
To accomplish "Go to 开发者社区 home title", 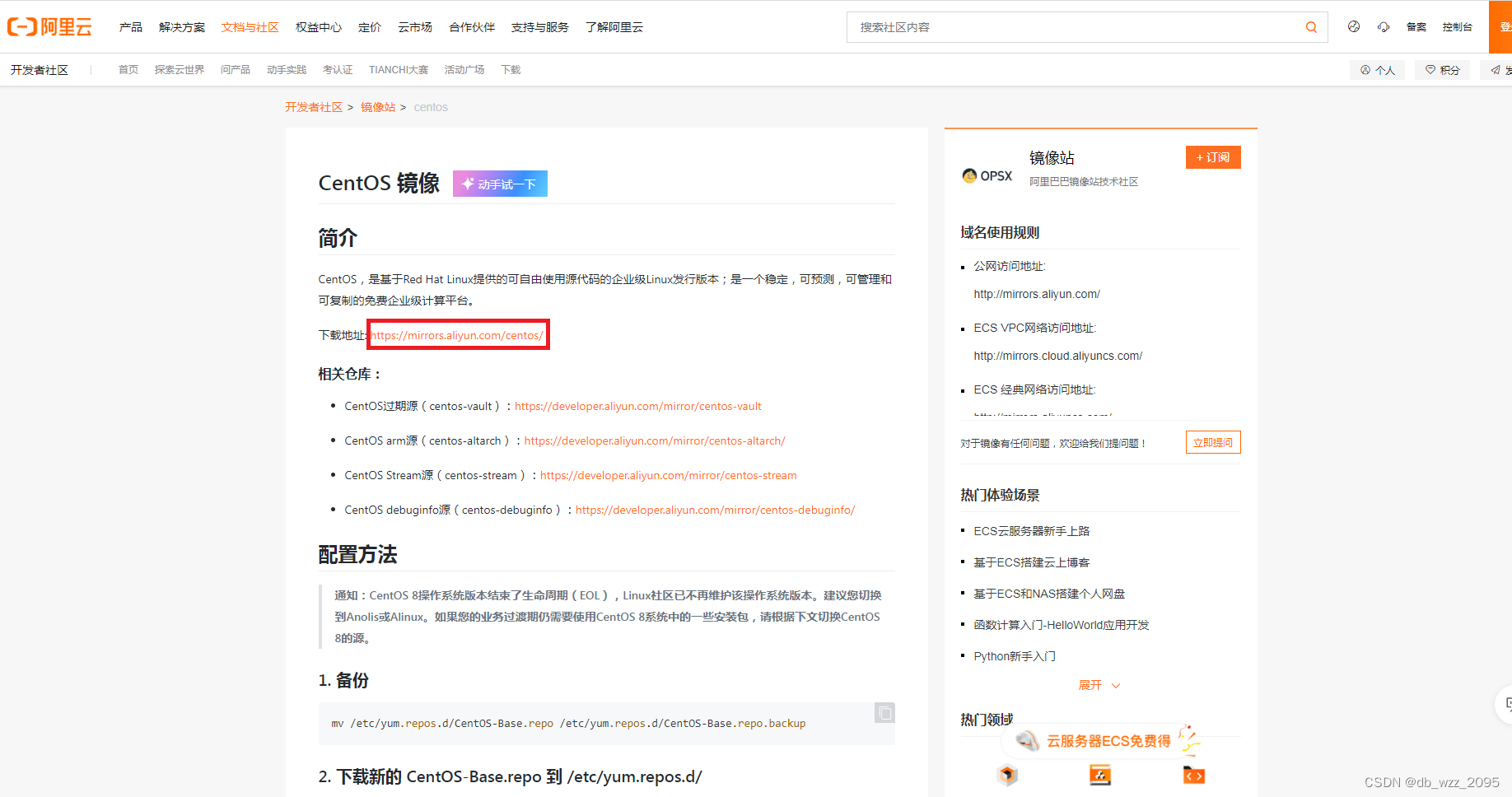I will tap(40, 70).
